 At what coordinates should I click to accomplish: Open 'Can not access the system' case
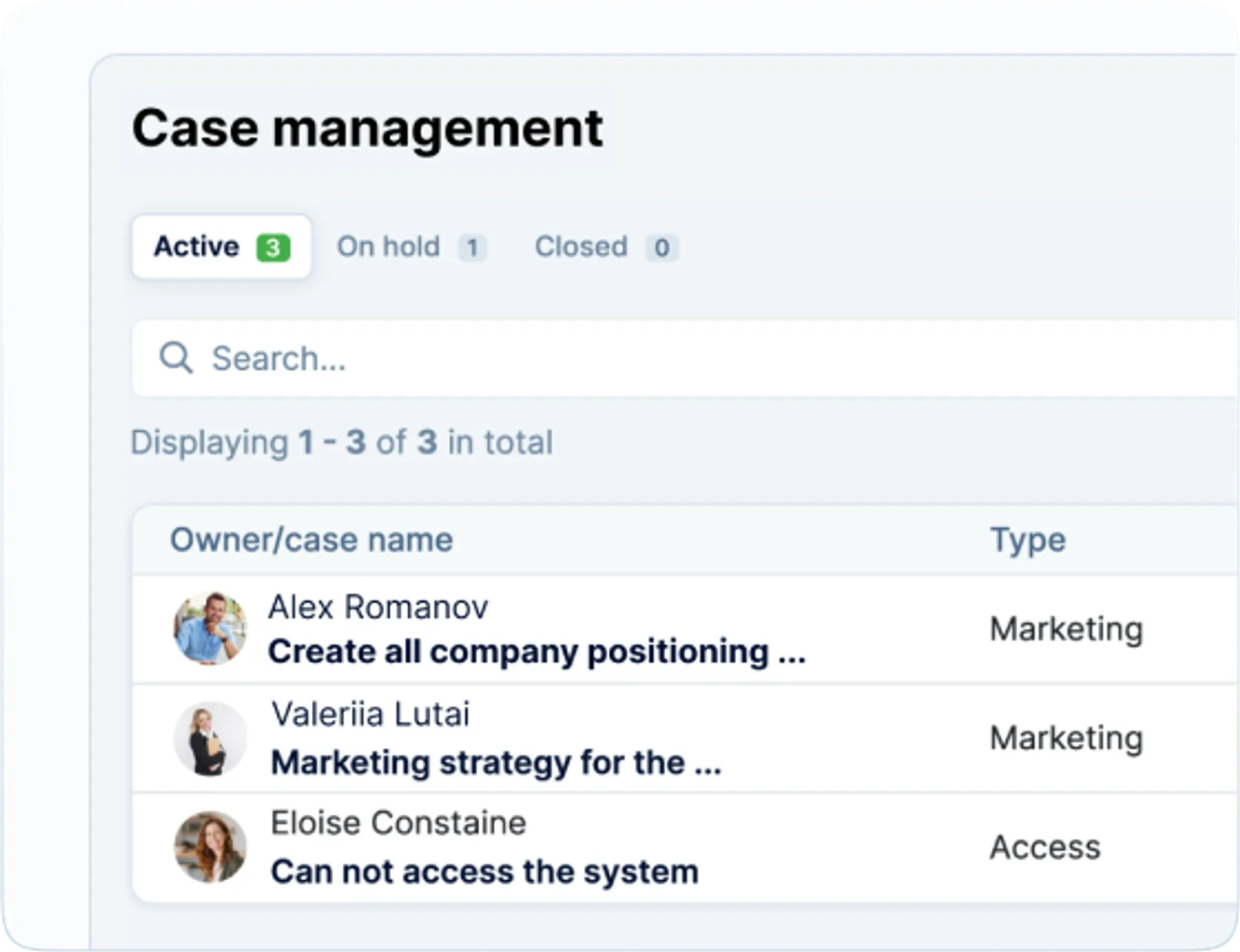[x=484, y=871]
